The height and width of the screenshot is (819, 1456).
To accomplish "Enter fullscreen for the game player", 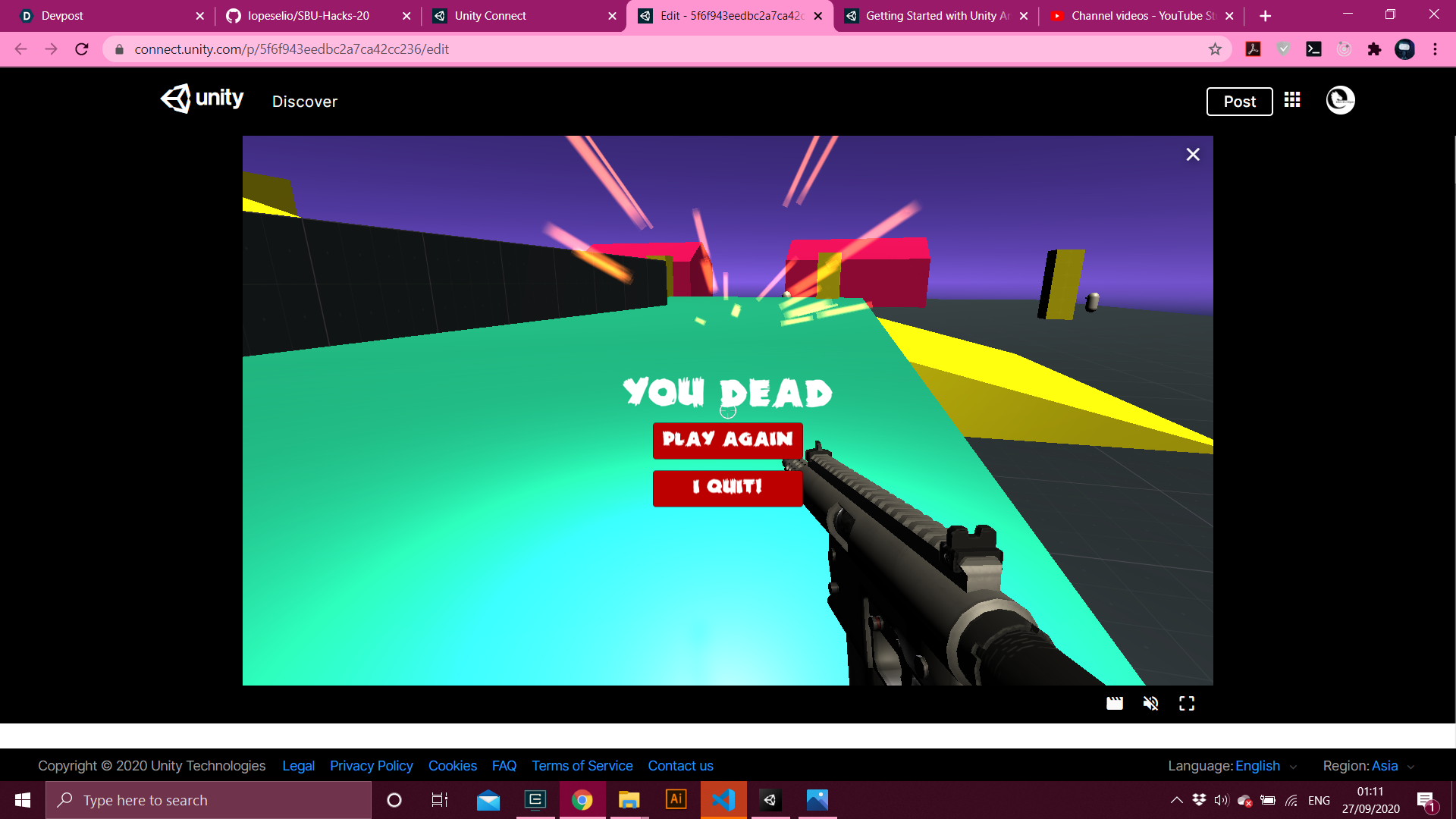I will 1187,704.
